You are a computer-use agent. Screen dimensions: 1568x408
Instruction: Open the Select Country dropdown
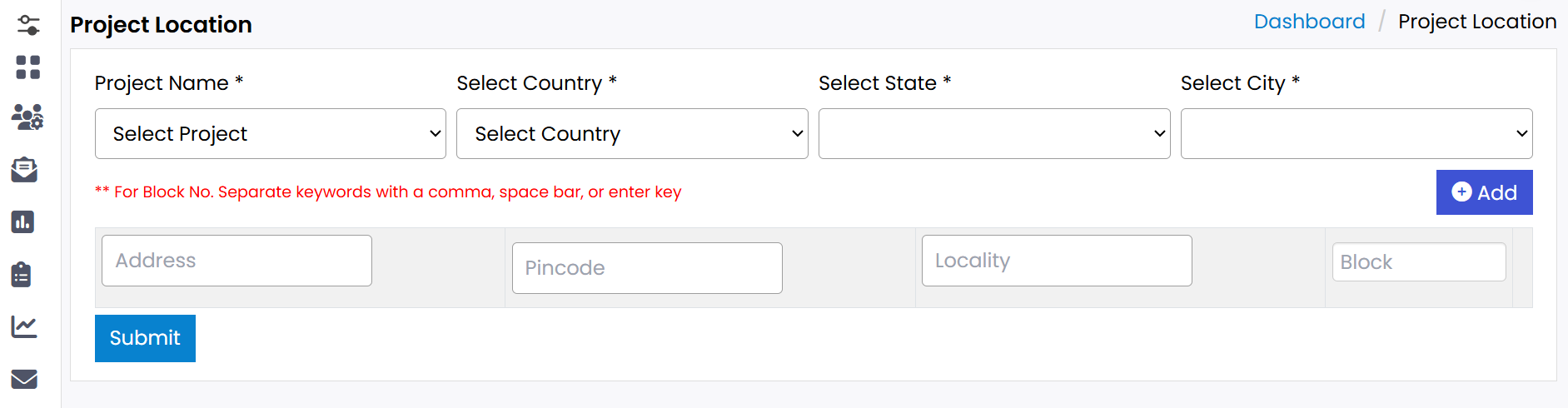(x=632, y=134)
